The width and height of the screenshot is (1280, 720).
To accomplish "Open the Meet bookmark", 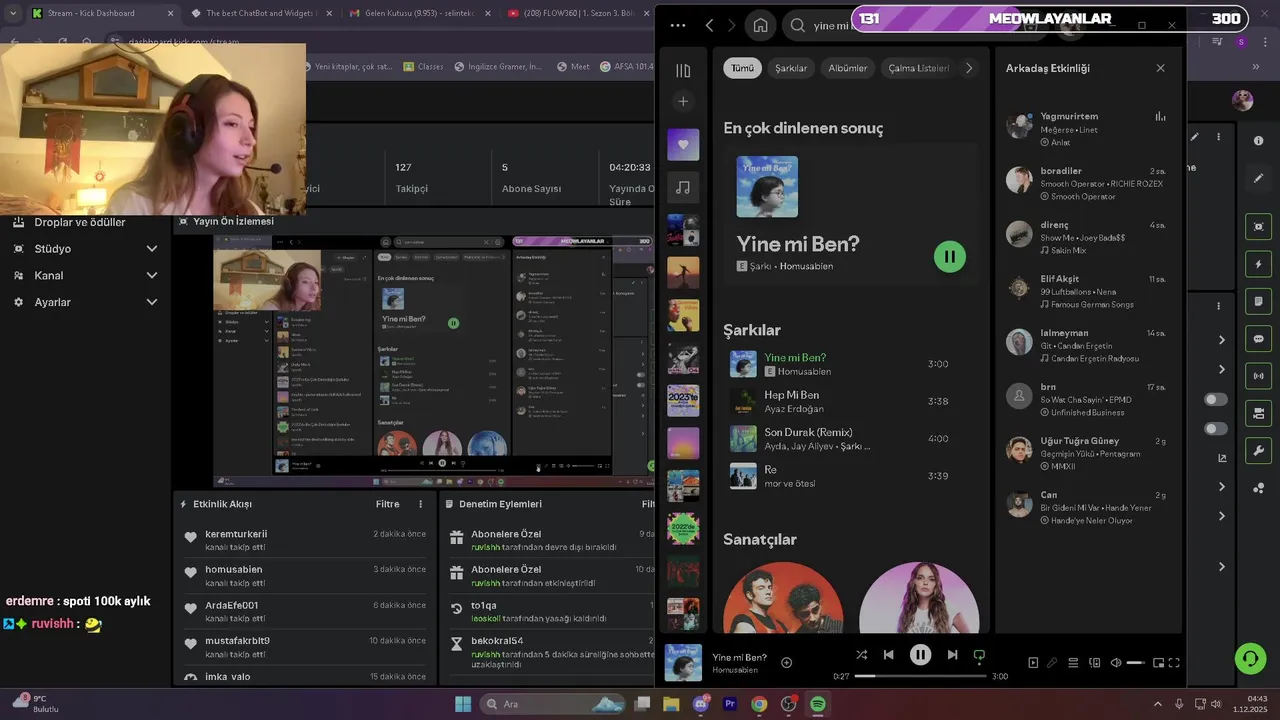I will tap(572, 67).
